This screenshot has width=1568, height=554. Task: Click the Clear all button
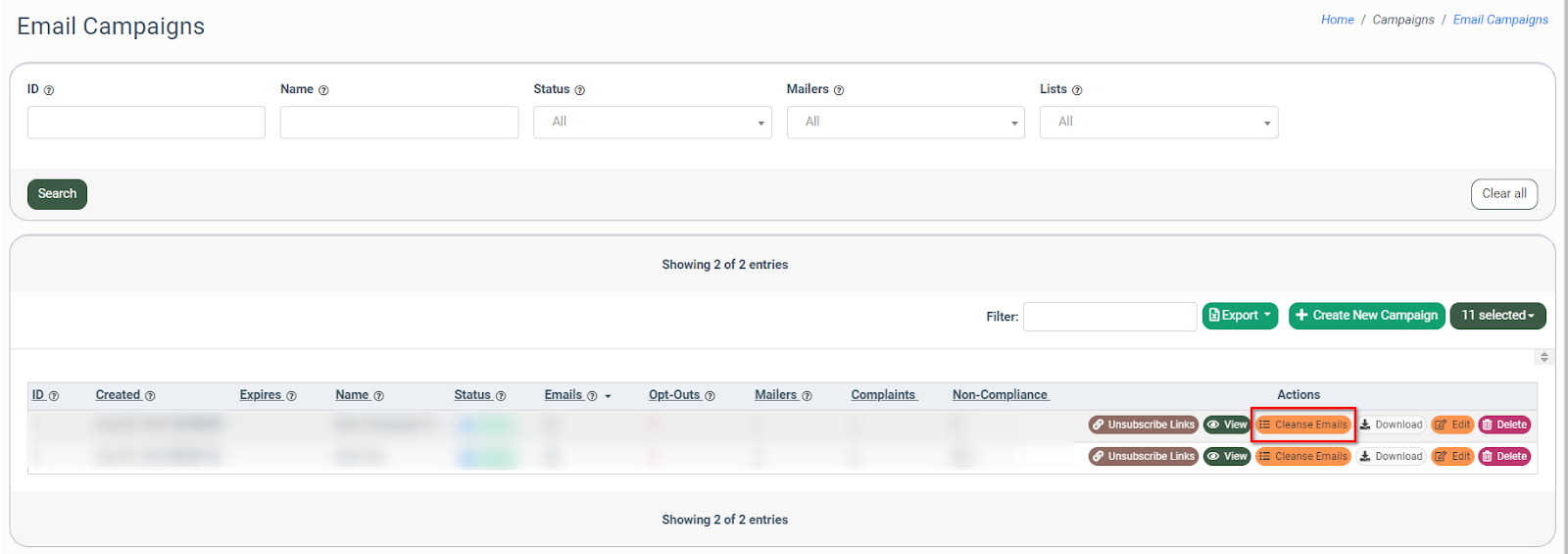coord(1503,194)
